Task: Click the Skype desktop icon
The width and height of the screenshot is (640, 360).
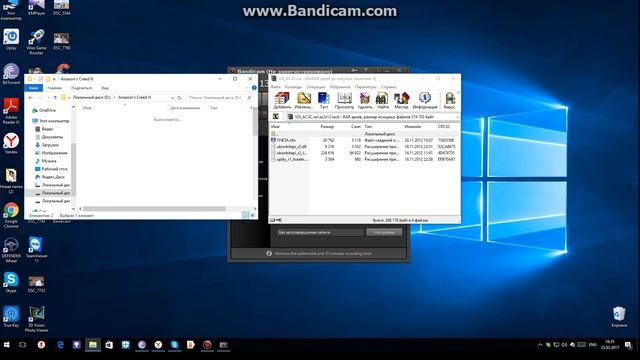Action: coord(11,282)
